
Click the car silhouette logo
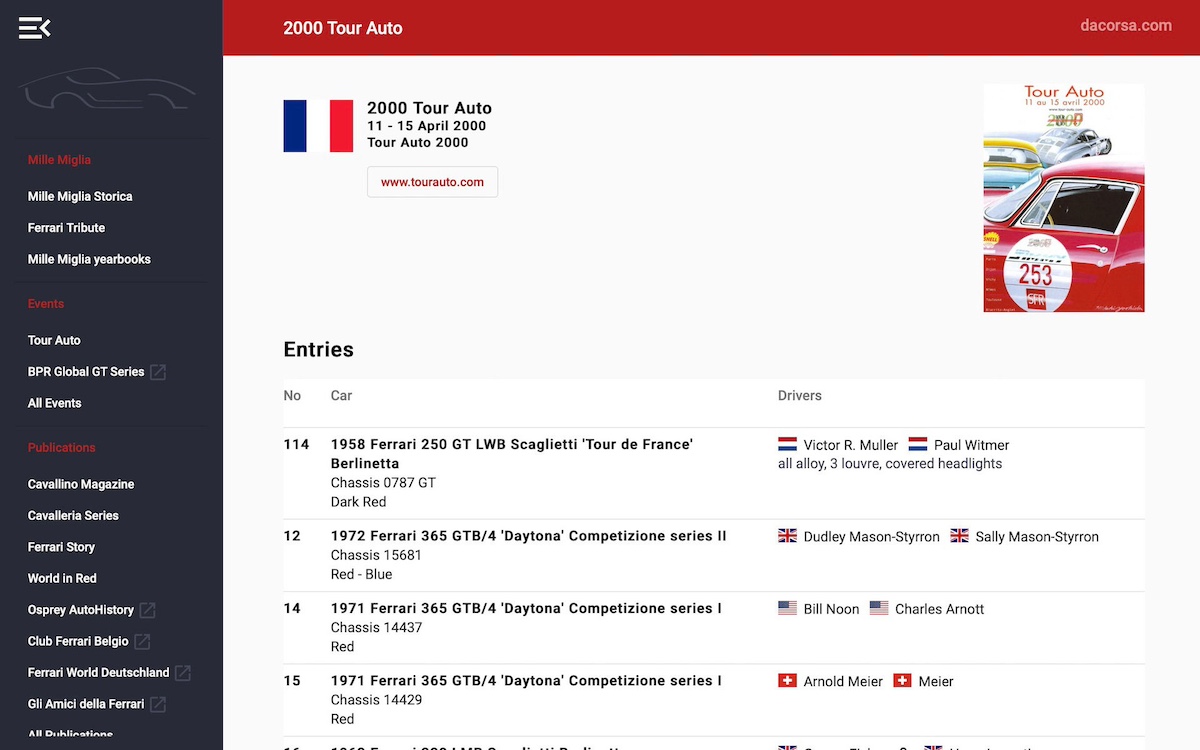(107, 90)
